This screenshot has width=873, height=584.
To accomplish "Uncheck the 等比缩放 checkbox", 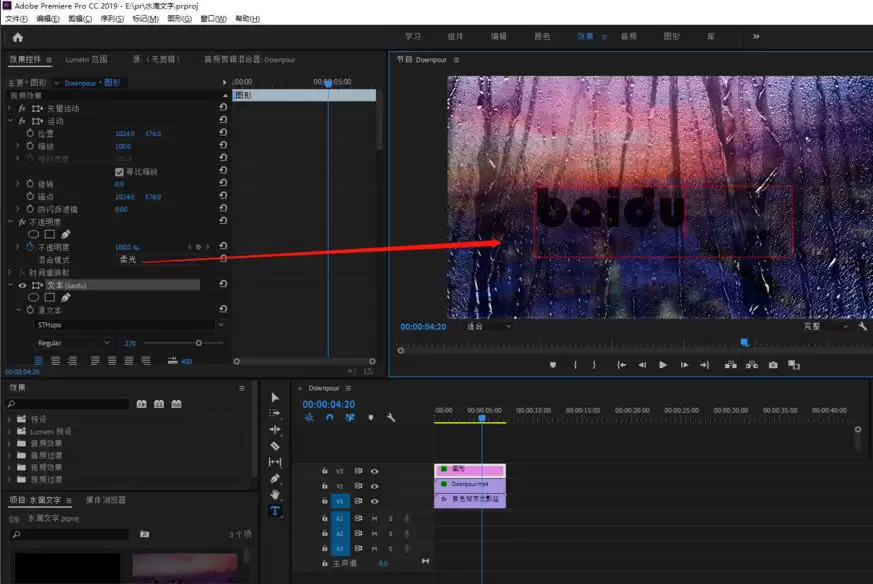I will coord(118,171).
